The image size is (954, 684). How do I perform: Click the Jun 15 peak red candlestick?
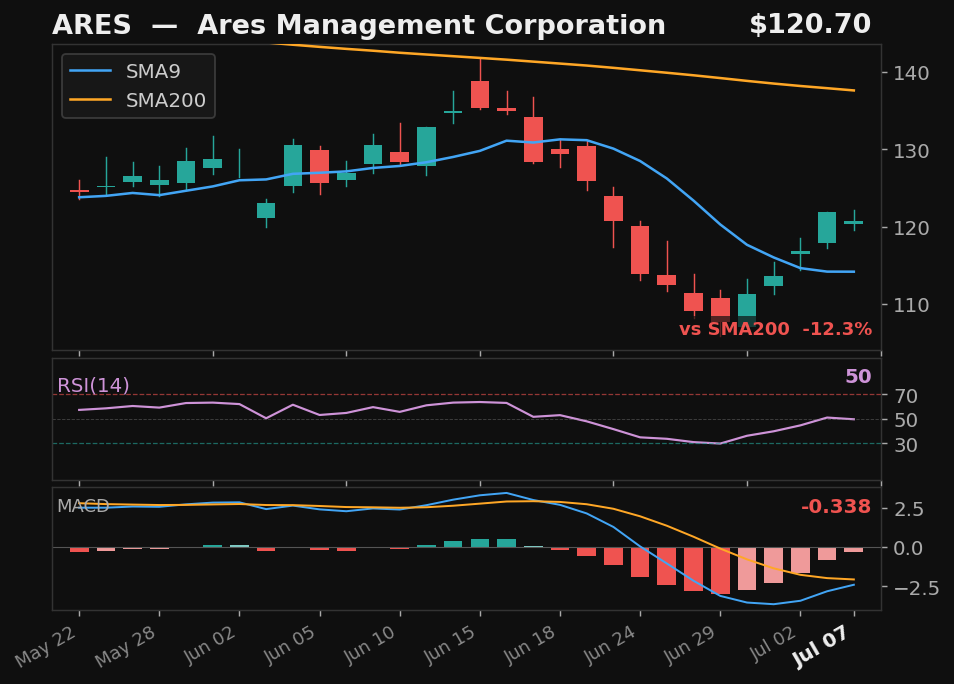[480, 94]
